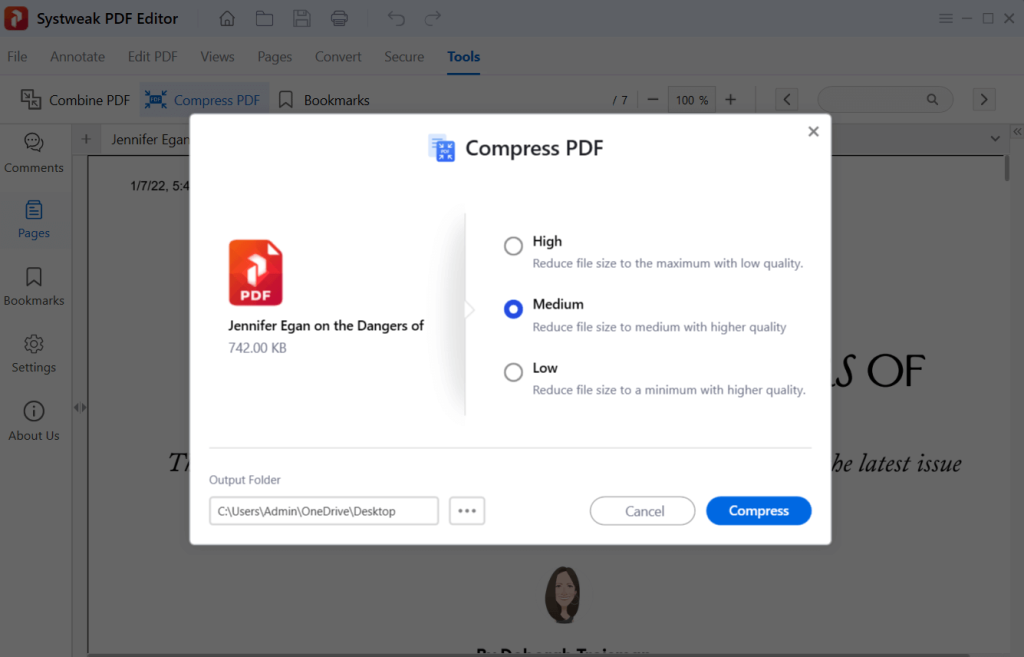
Task: Open the Comments panel in the sidebar
Action: pos(33,156)
